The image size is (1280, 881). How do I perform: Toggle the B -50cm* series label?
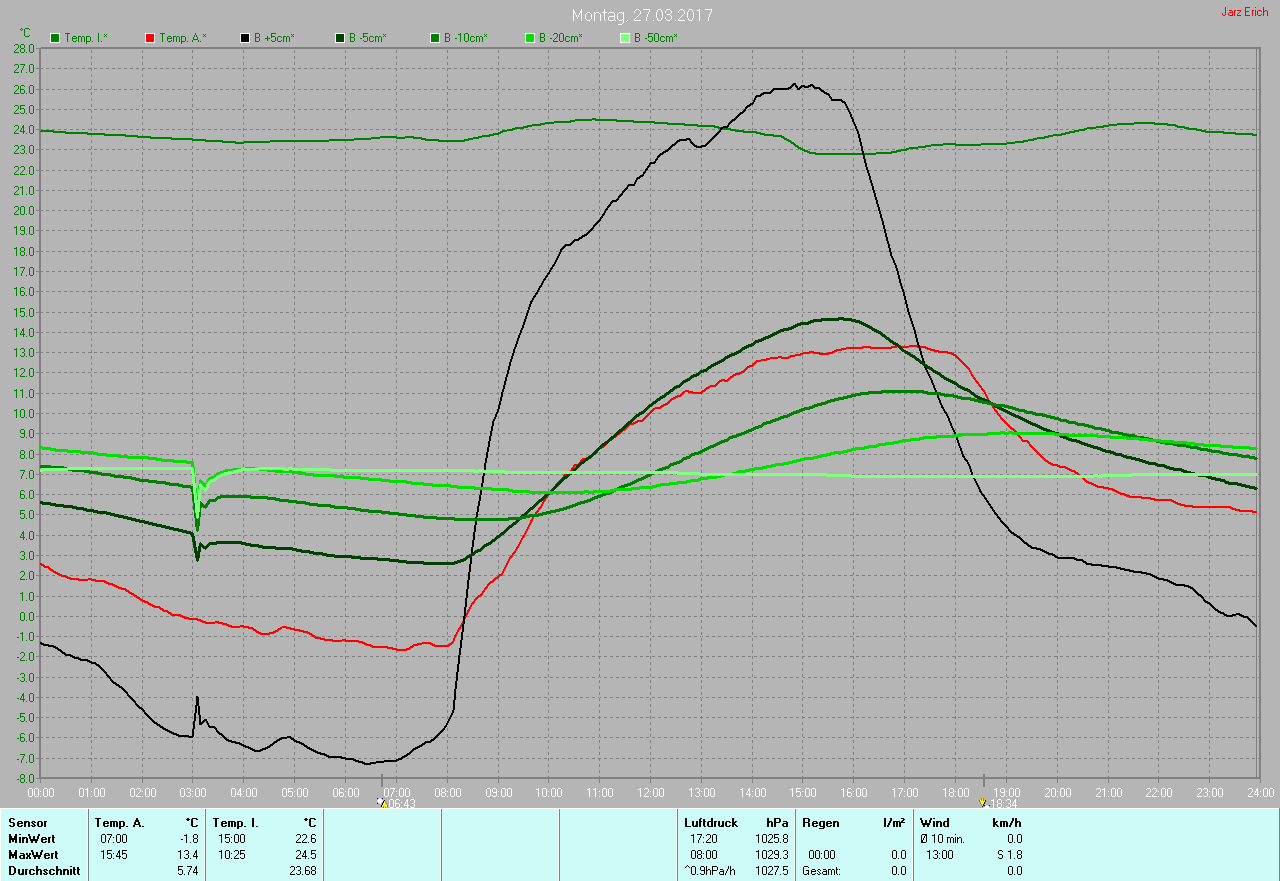coord(655,38)
